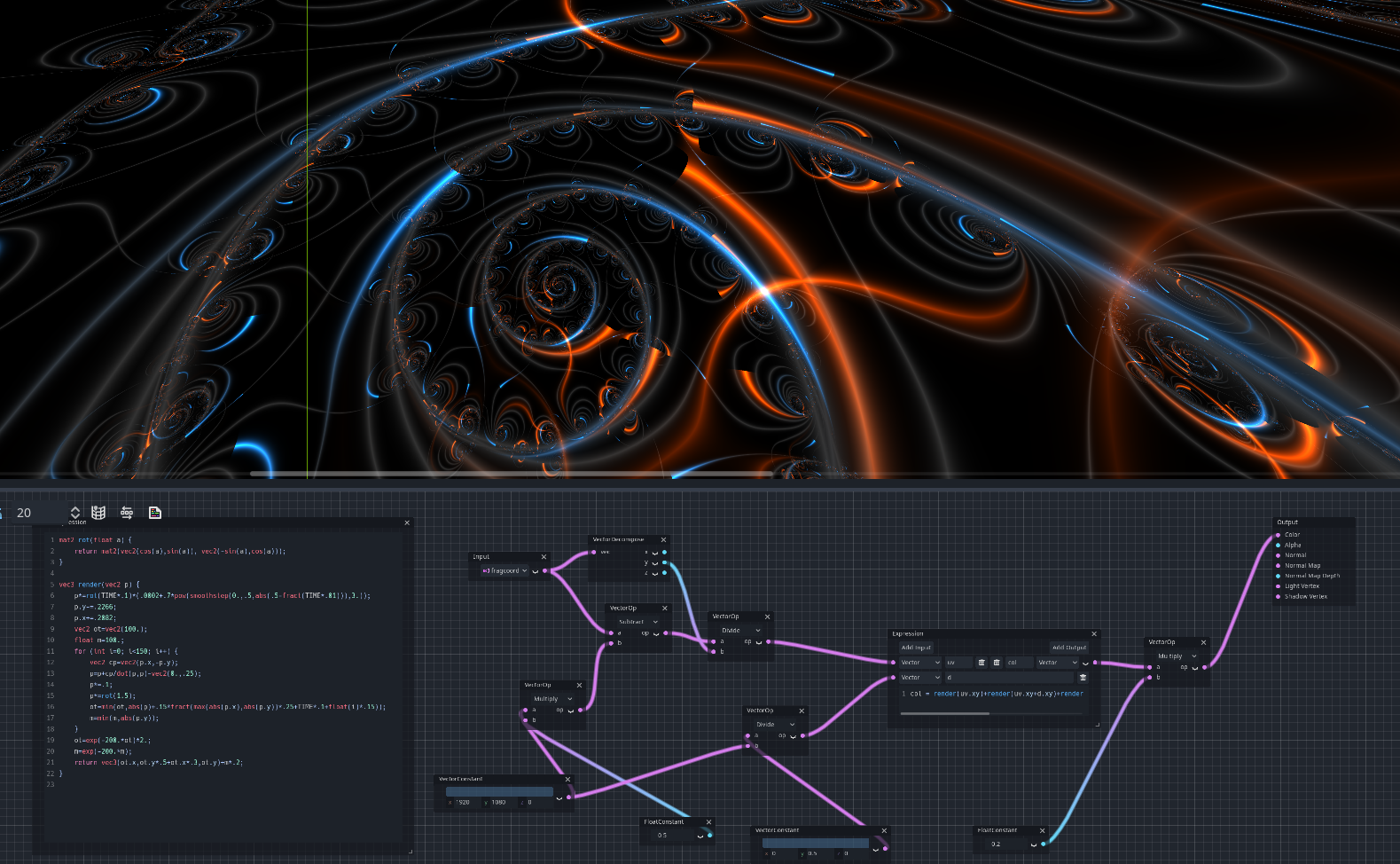
Task: Toggle preview eye on Multiply VectorOp near Output
Action: (x=1194, y=667)
